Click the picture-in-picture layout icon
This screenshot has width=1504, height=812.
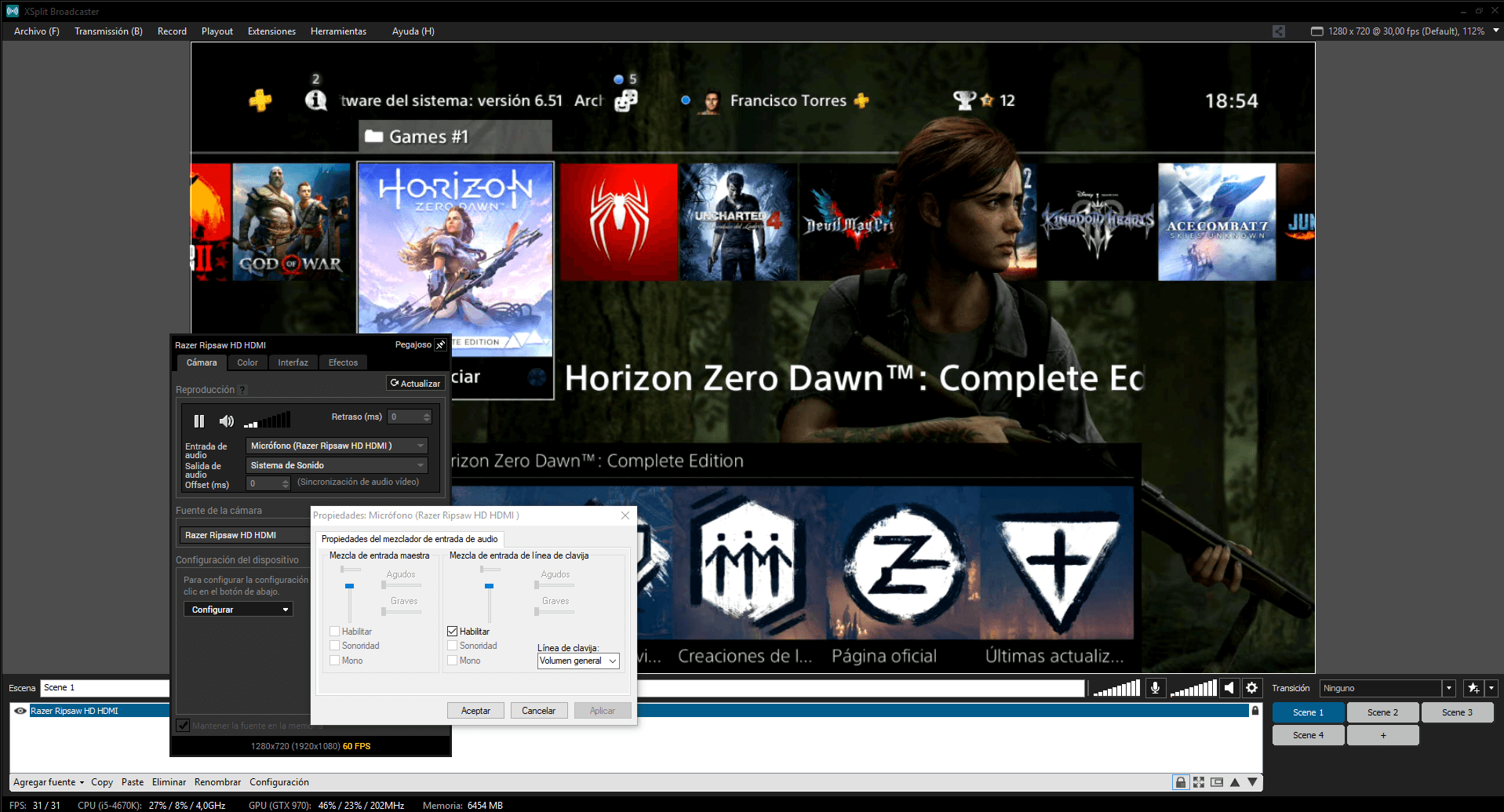pos(1217,782)
